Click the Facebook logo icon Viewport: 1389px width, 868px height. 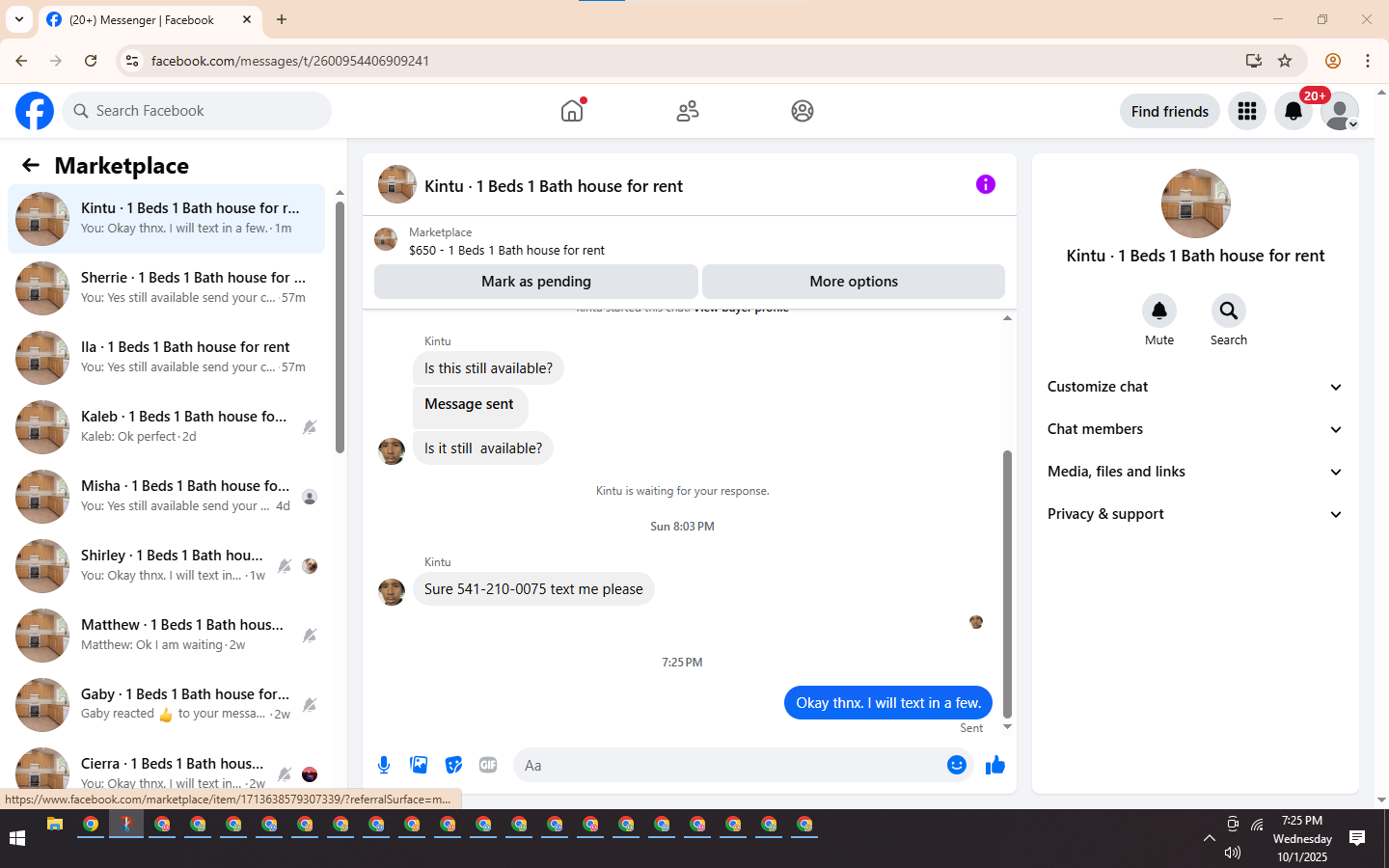point(35,111)
